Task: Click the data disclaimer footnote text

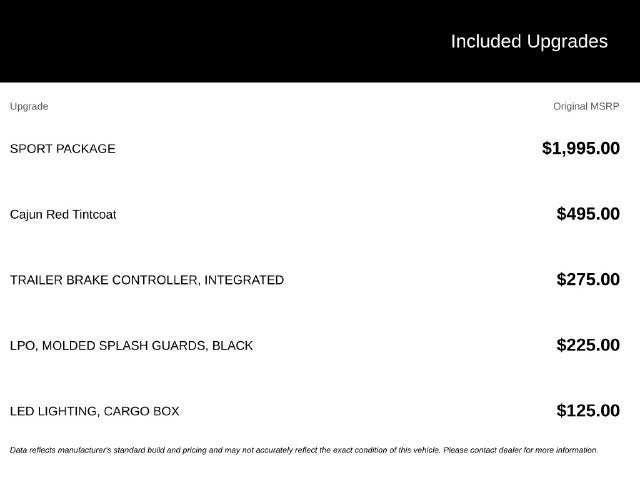Action: point(304,450)
